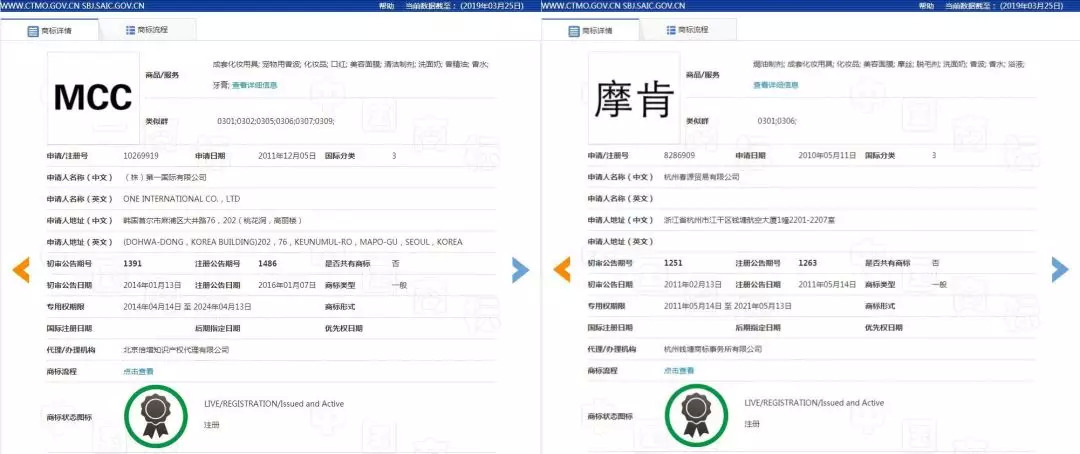Image resolution: width=1080 pixels, height=454 pixels.
Task: Select registration announcement issue 1486
Action: [x=269, y=263]
